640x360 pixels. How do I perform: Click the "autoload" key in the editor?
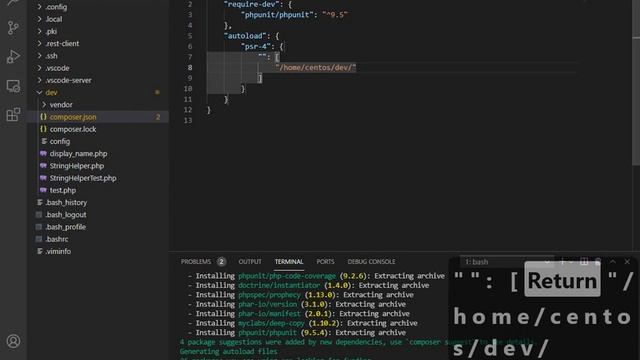(x=245, y=36)
